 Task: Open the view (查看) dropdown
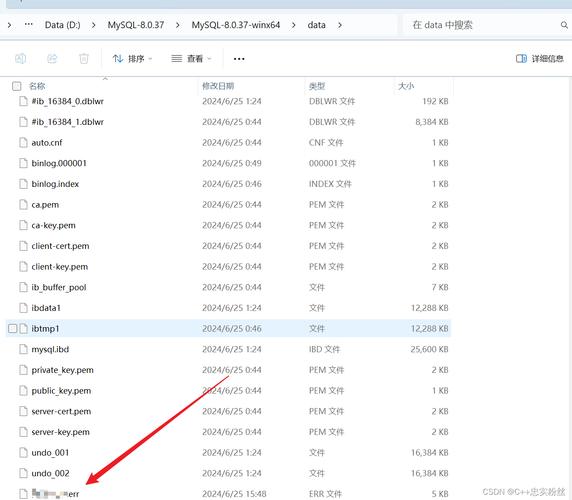point(192,59)
